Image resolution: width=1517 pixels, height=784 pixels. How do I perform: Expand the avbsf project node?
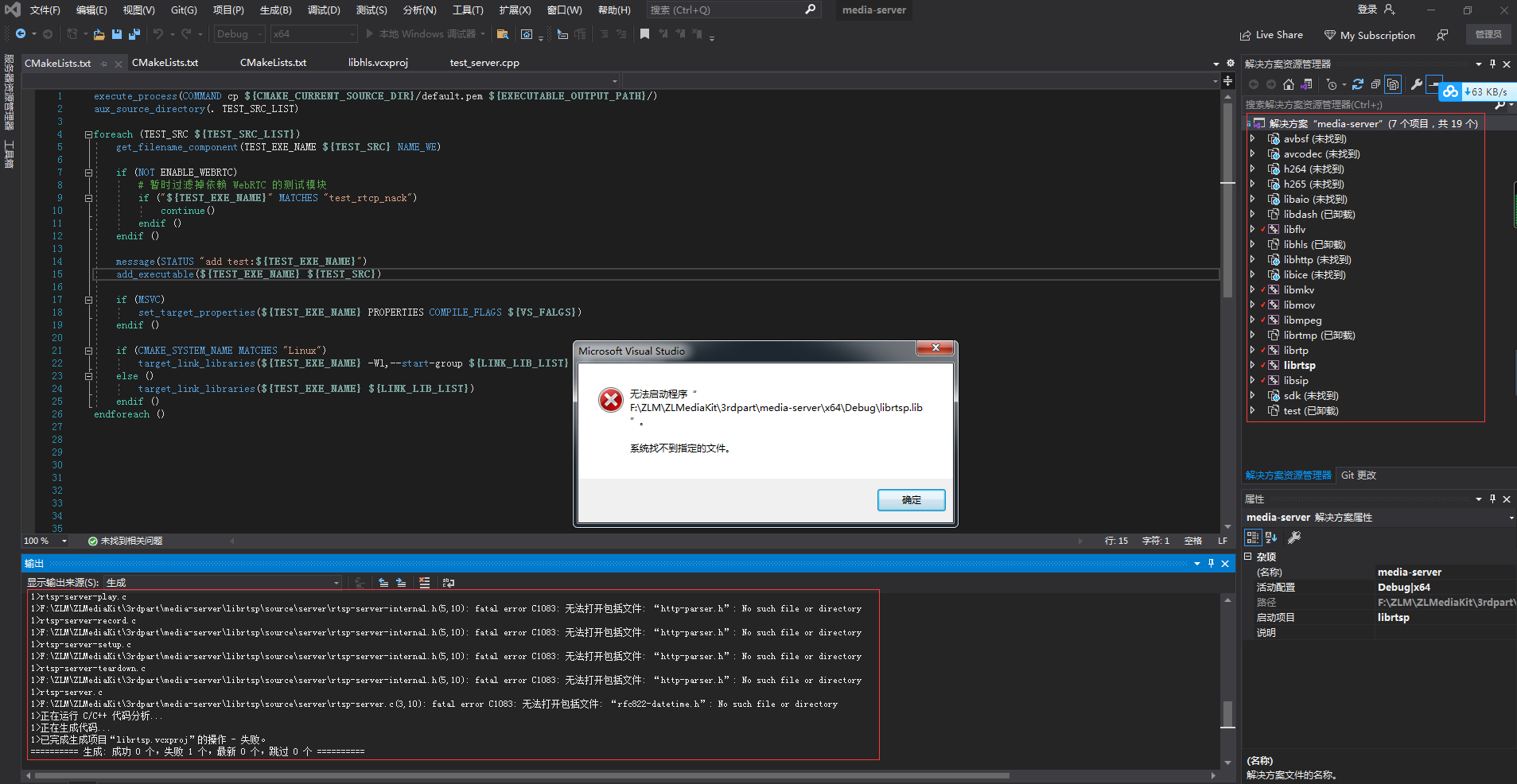point(1253,138)
